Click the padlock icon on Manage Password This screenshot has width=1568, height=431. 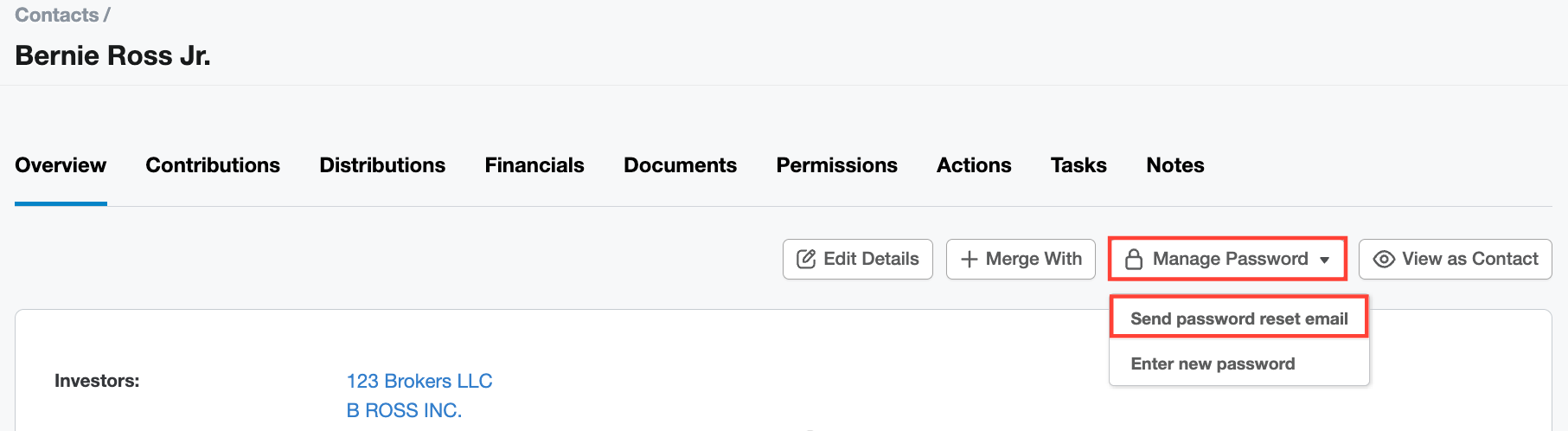pyautogui.click(x=1134, y=259)
